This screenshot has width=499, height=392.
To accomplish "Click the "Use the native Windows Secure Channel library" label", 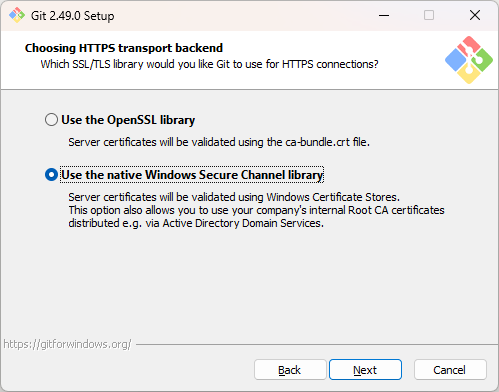I will point(192,175).
